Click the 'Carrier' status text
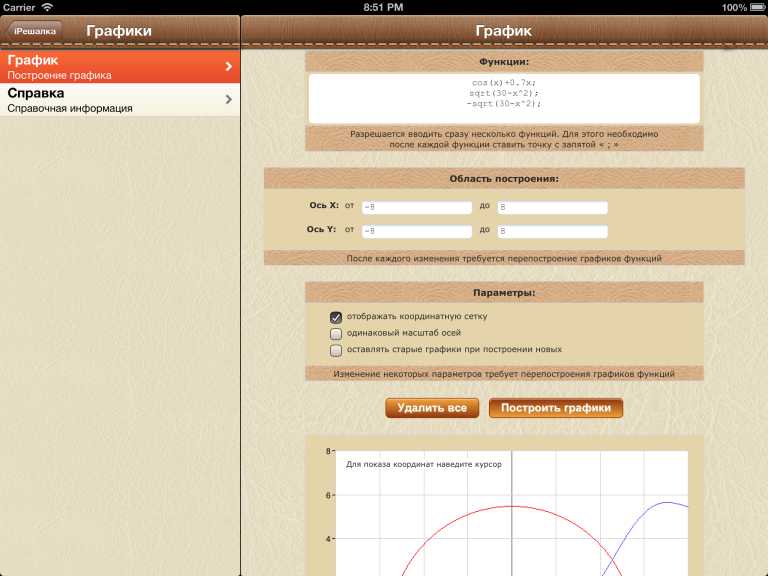The image size is (768, 576). pyautogui.click(x=19, y=7)
